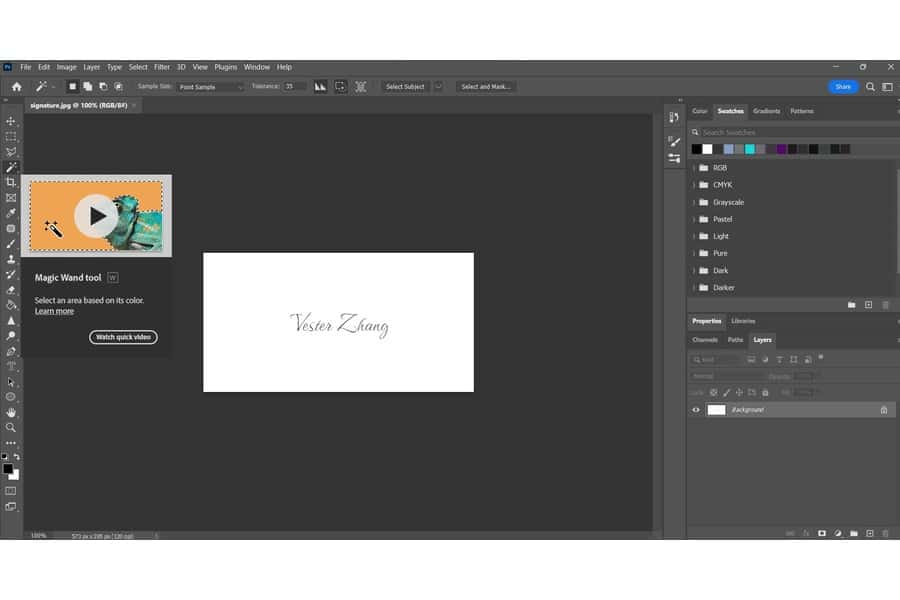Screen dimensions: 900x600
Task: Open the File menu
Action: [x=26, y=67]
